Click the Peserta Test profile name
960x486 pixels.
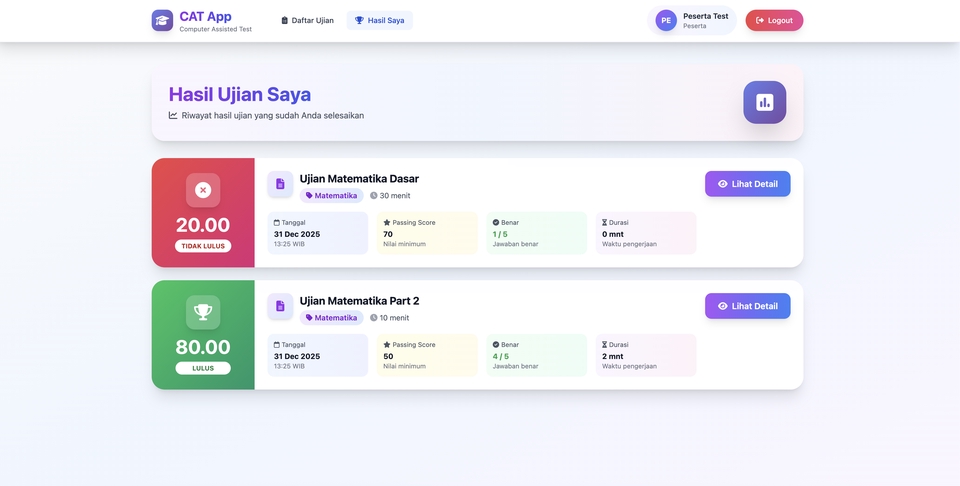click(x=705, y=16)
